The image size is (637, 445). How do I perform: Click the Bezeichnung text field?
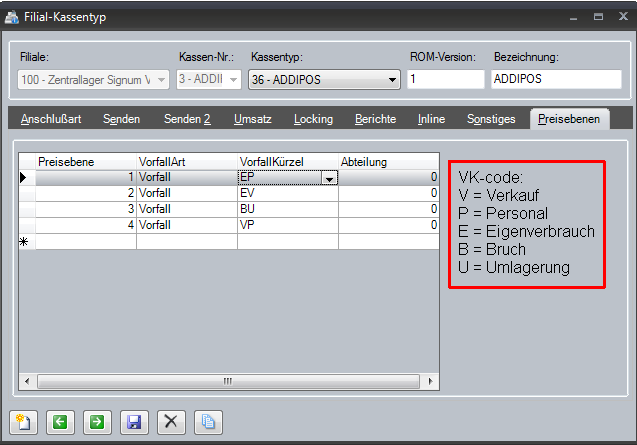555,79
